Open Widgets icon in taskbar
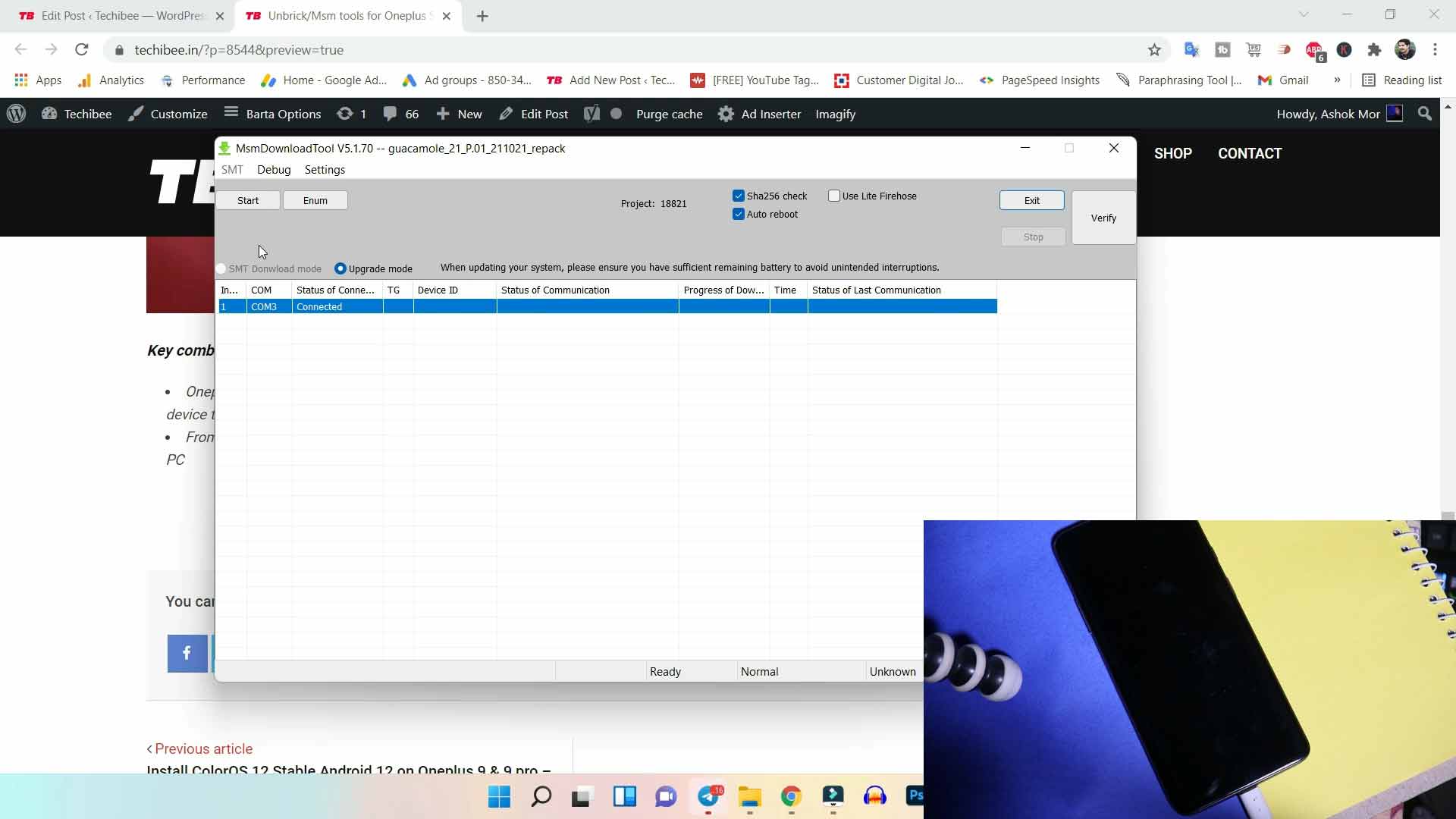The width and height of the screenshot is (1456, 819). tap(624, 796)
